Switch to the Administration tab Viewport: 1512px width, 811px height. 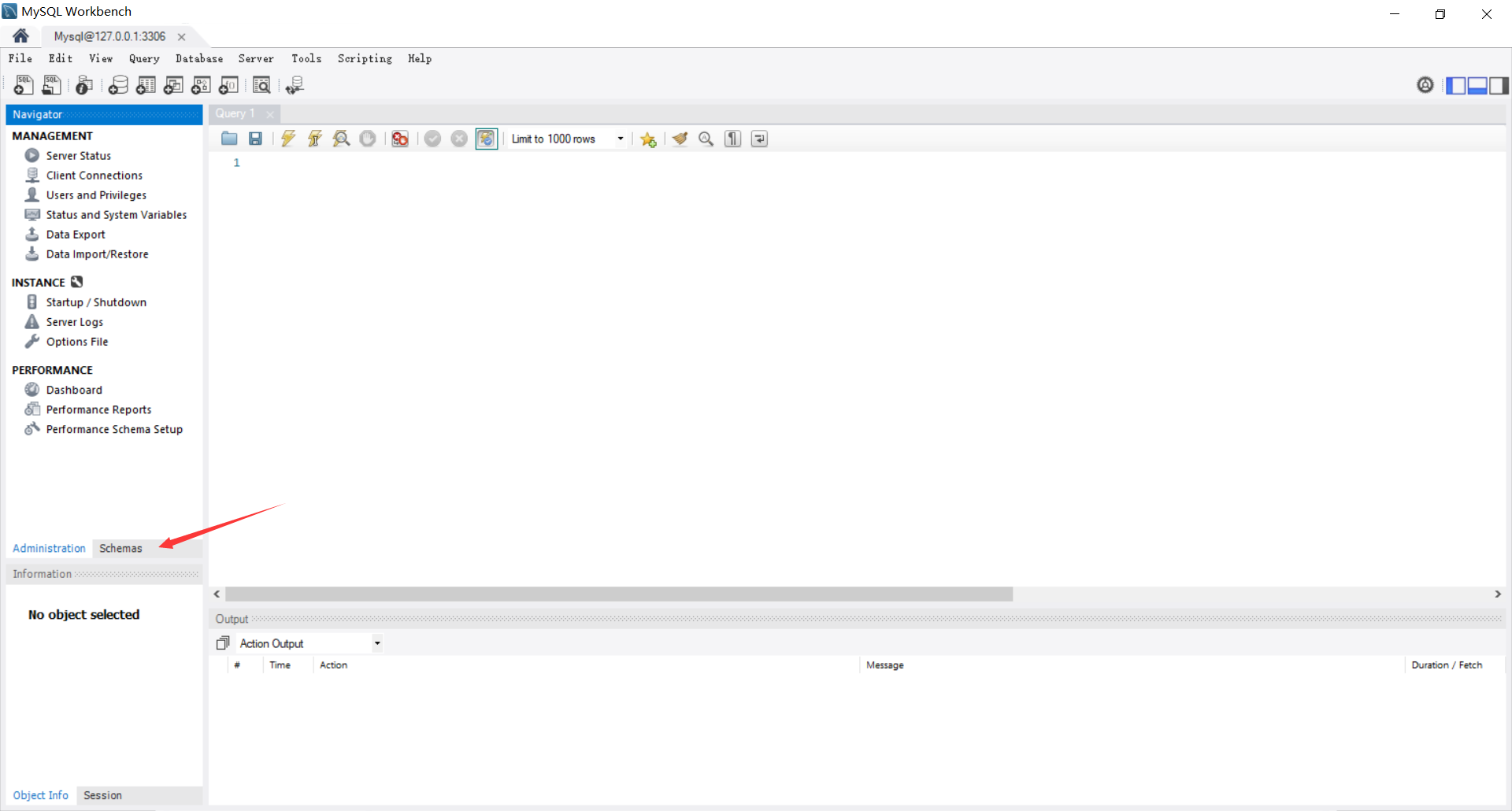[x=49, y=548]
